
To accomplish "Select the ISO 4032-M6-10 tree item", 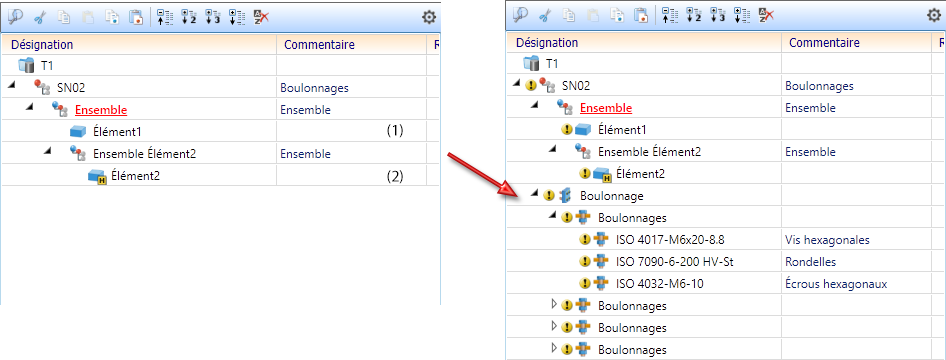I will point(659,283).
